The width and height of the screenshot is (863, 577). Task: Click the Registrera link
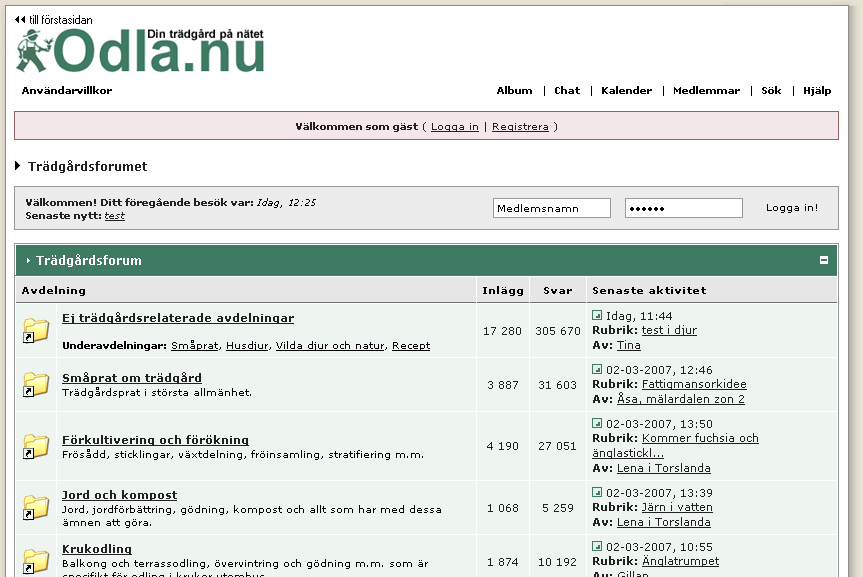[x=520, y=127]
